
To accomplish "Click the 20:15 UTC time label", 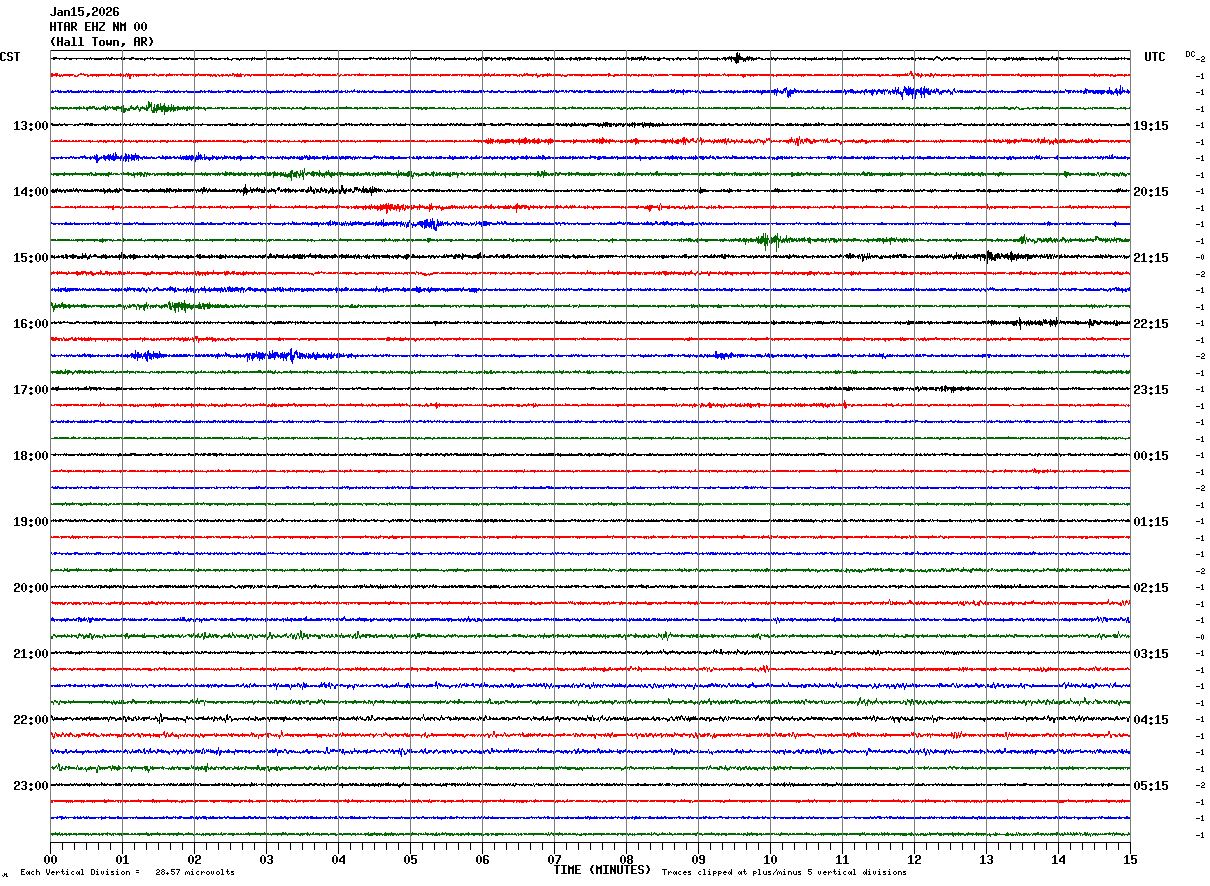I will [x=1150, y=192].
